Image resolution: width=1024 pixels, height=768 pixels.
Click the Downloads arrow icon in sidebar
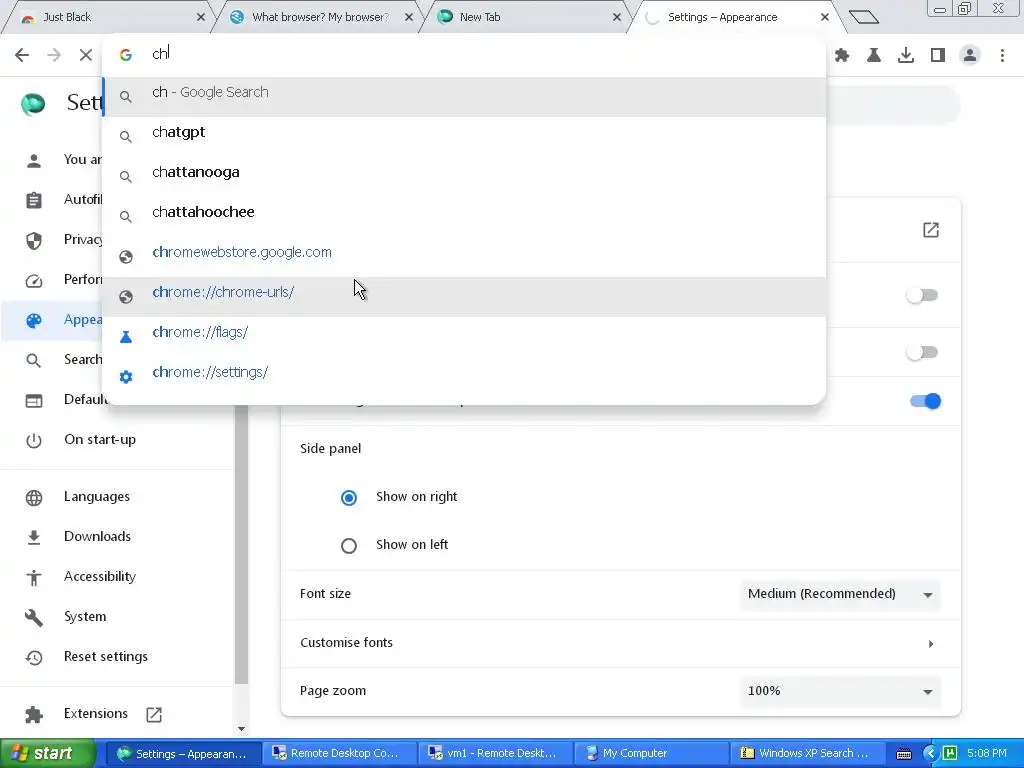click(34, 537)
